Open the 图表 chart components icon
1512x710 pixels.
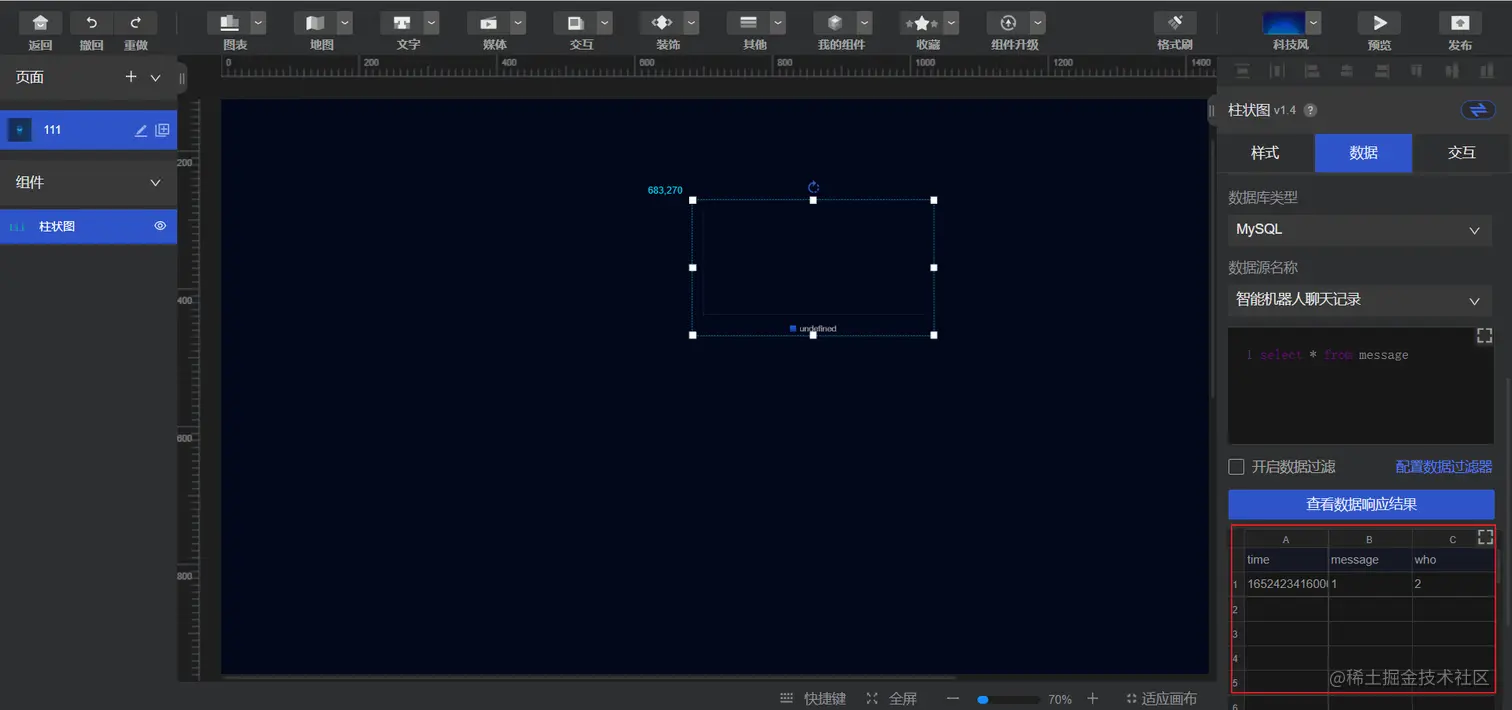pyautogui.click(x=229, y=22)
